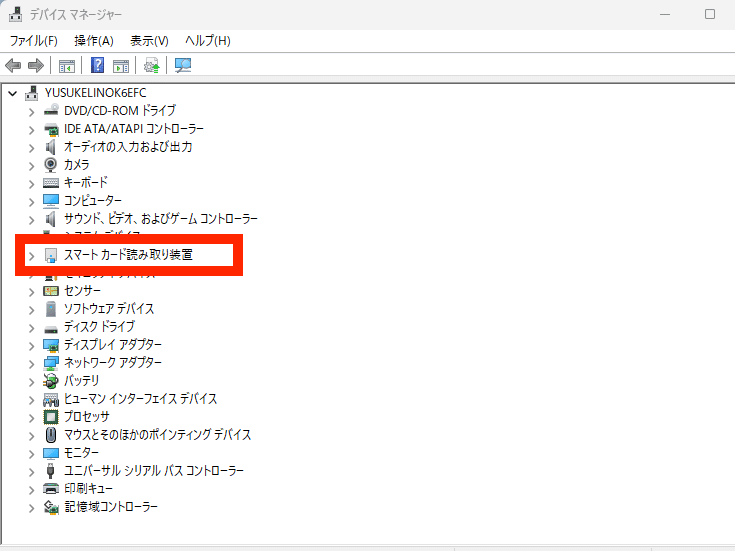
Task: Expand the ソフトウェア デバイス node
Action: (x=31, y=310)
